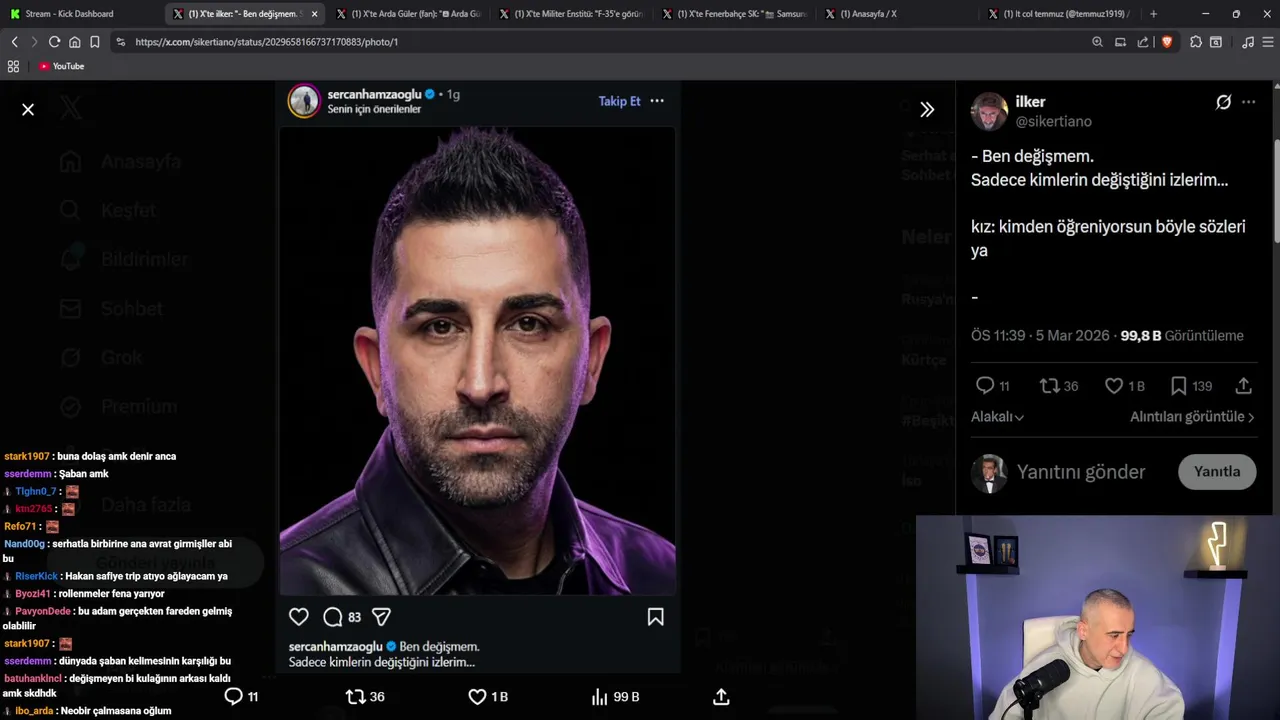
Task: Open the browser hamburger menu
Action: click(x=1268, y=42)
